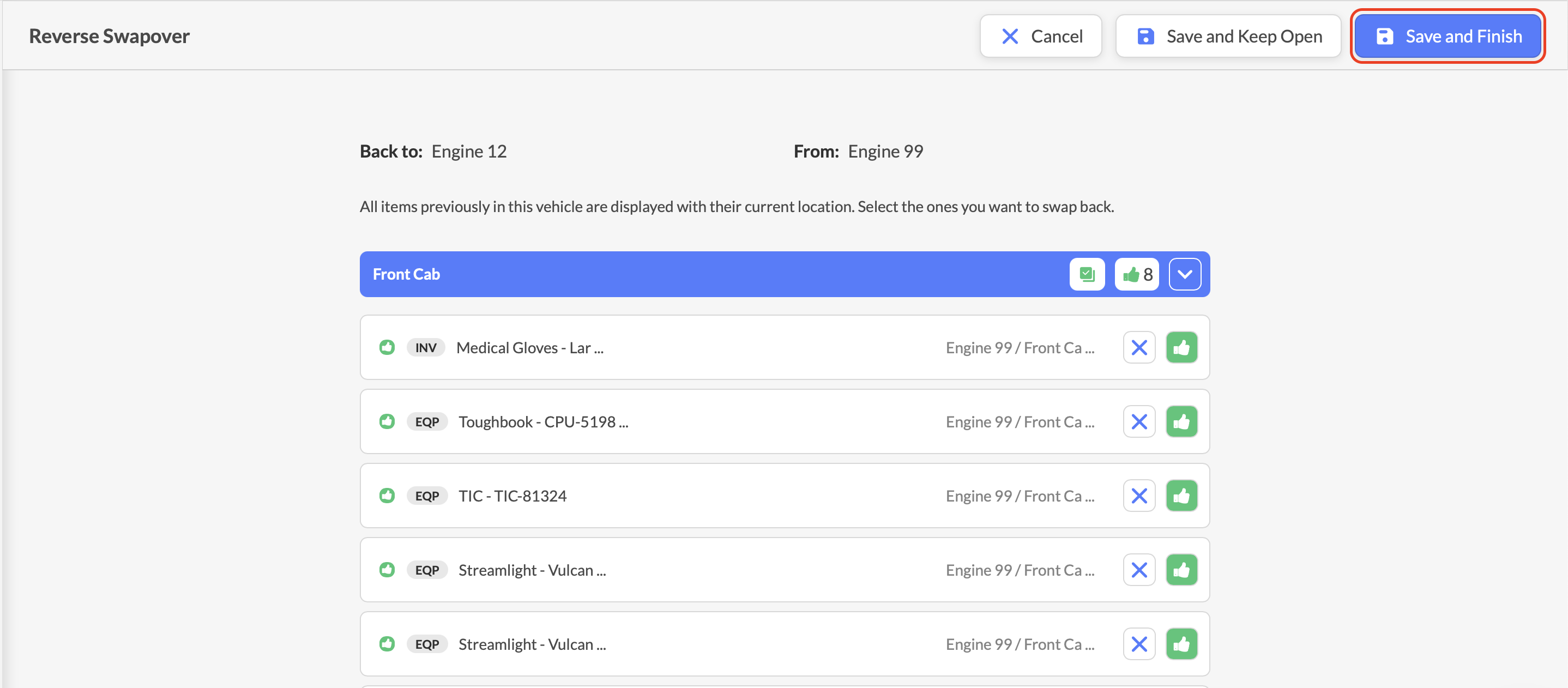The height and width of the screenshot is (688, 1568).
Task: Click thumbs-up for Medical Gloves row
Action: pyautogui.click(x=1181, y=347)
